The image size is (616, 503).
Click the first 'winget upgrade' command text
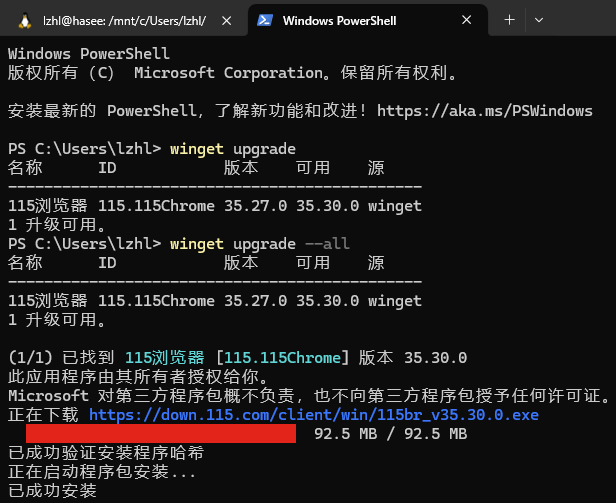[233, 149]
